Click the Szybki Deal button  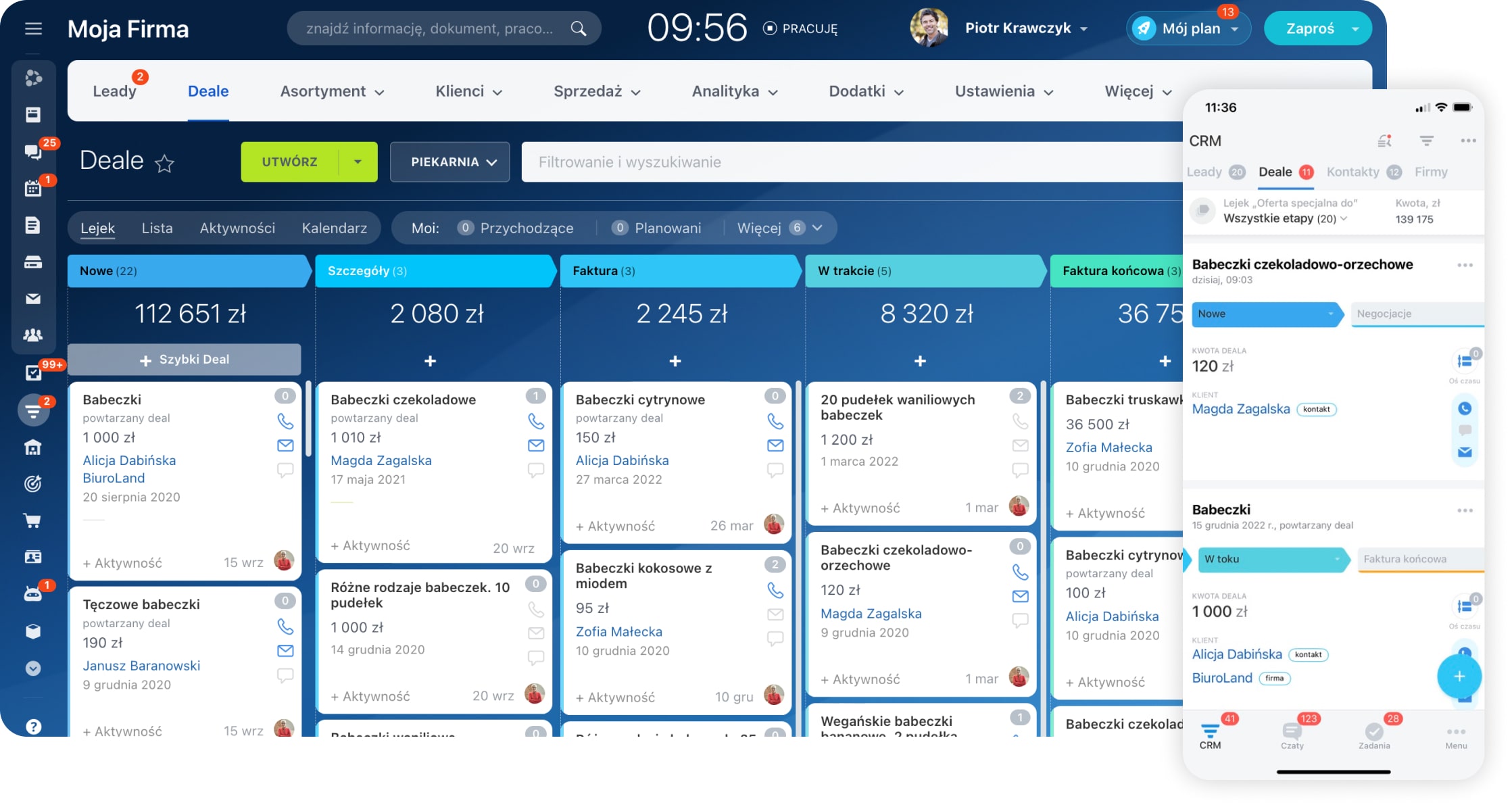coord(184,360)
